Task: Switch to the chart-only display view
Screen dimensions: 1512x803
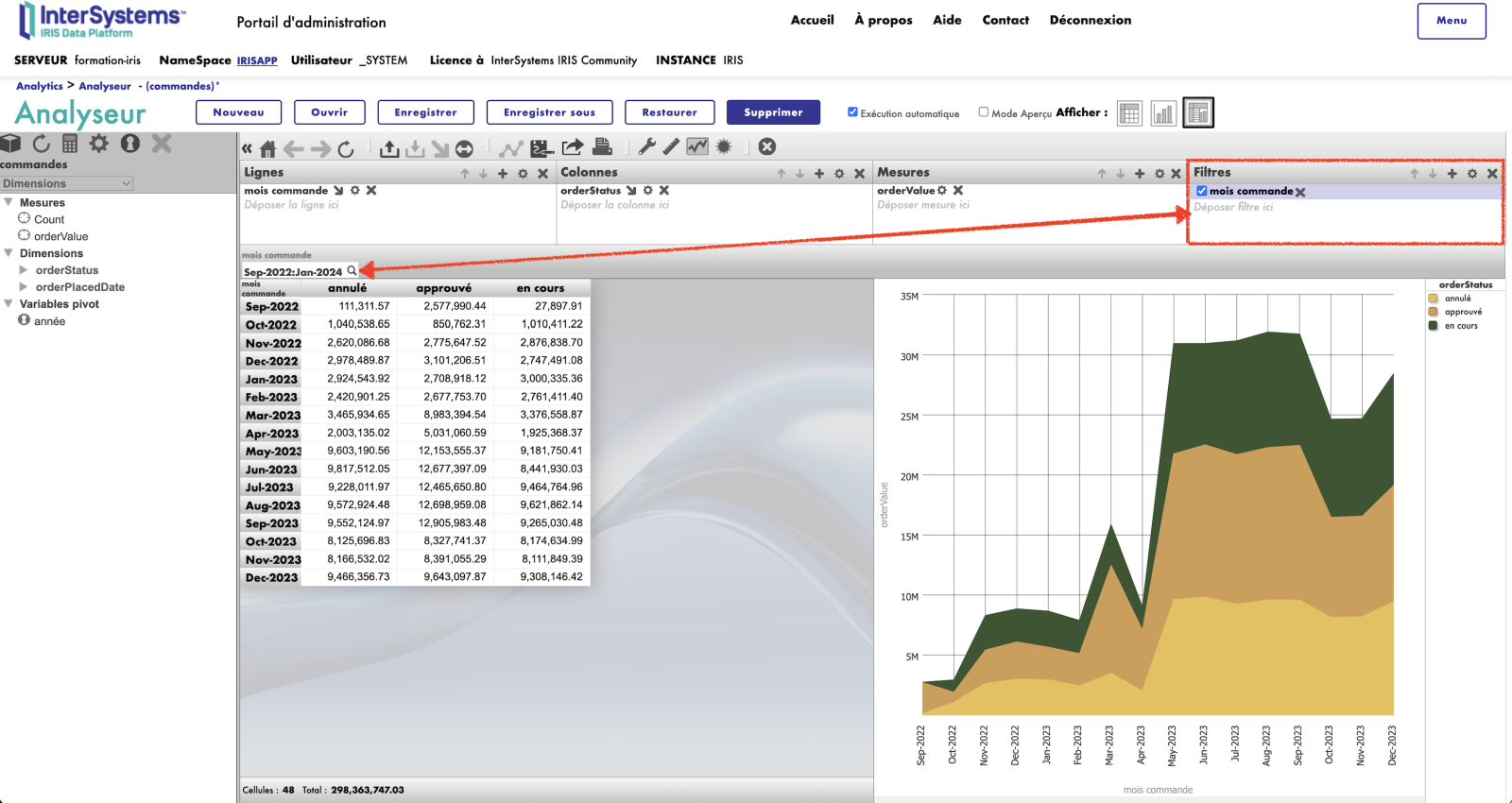Action: pos(1163,113)
